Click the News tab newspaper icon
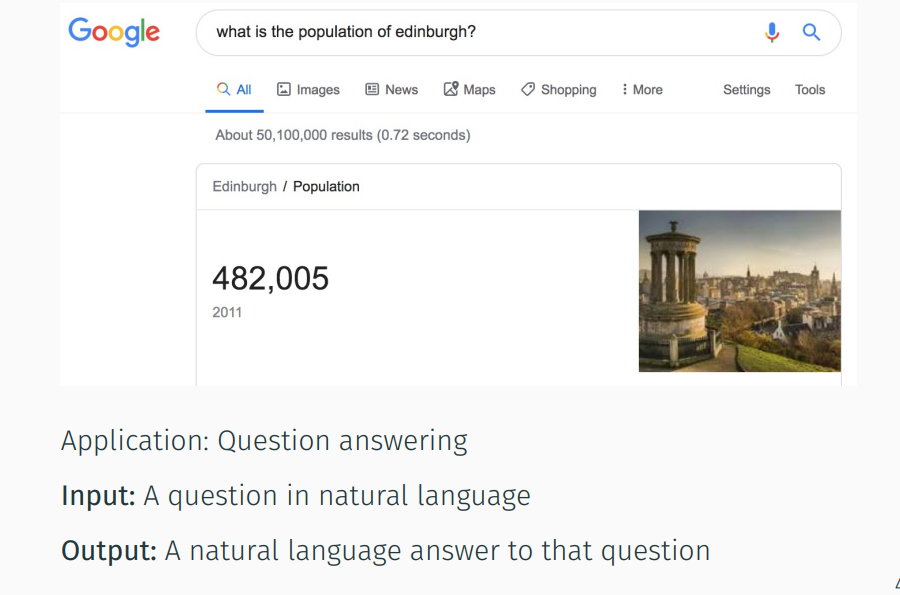Viewport: 900px width, 595px height. (372, 89)
